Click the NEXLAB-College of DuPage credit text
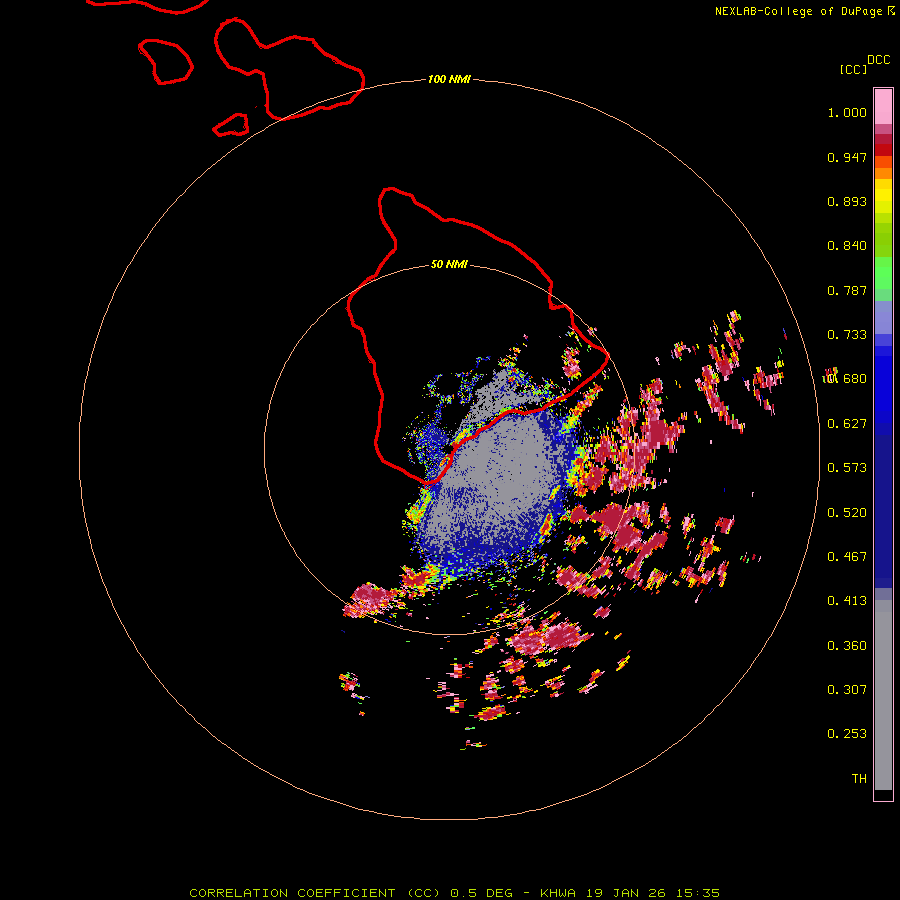Viewport: 900px width, 900px height. point(804,11)
